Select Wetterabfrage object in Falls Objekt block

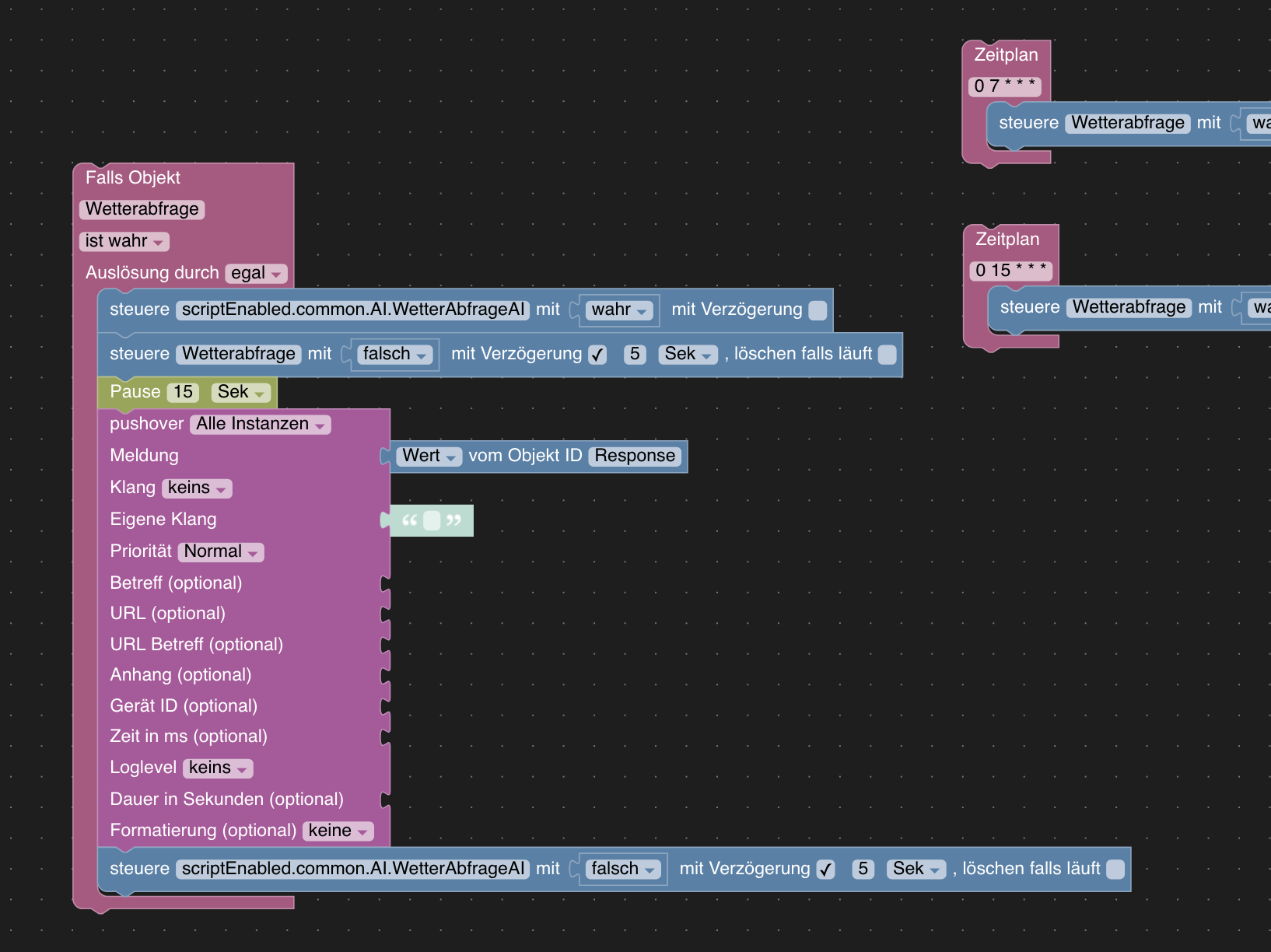(x=142, y=209)
